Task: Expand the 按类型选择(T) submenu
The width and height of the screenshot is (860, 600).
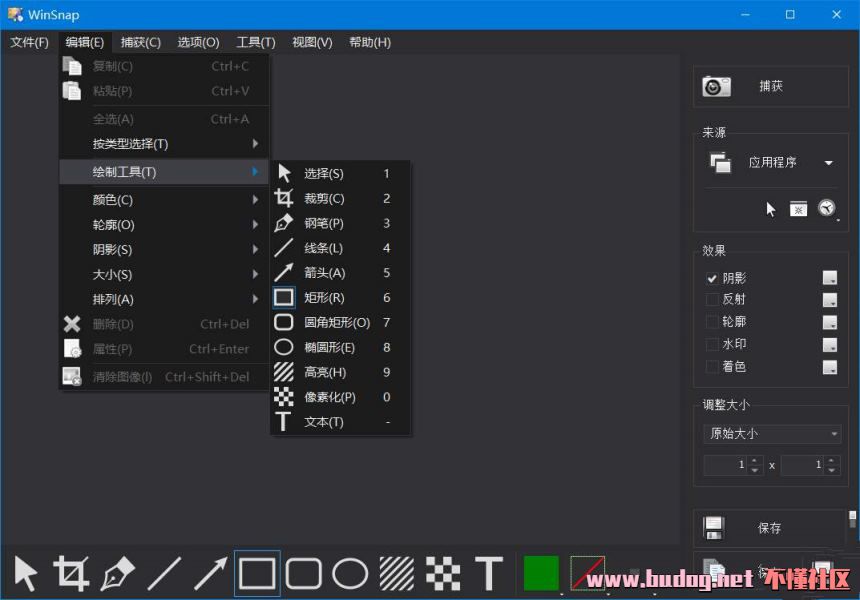Action: coord(164,144)
